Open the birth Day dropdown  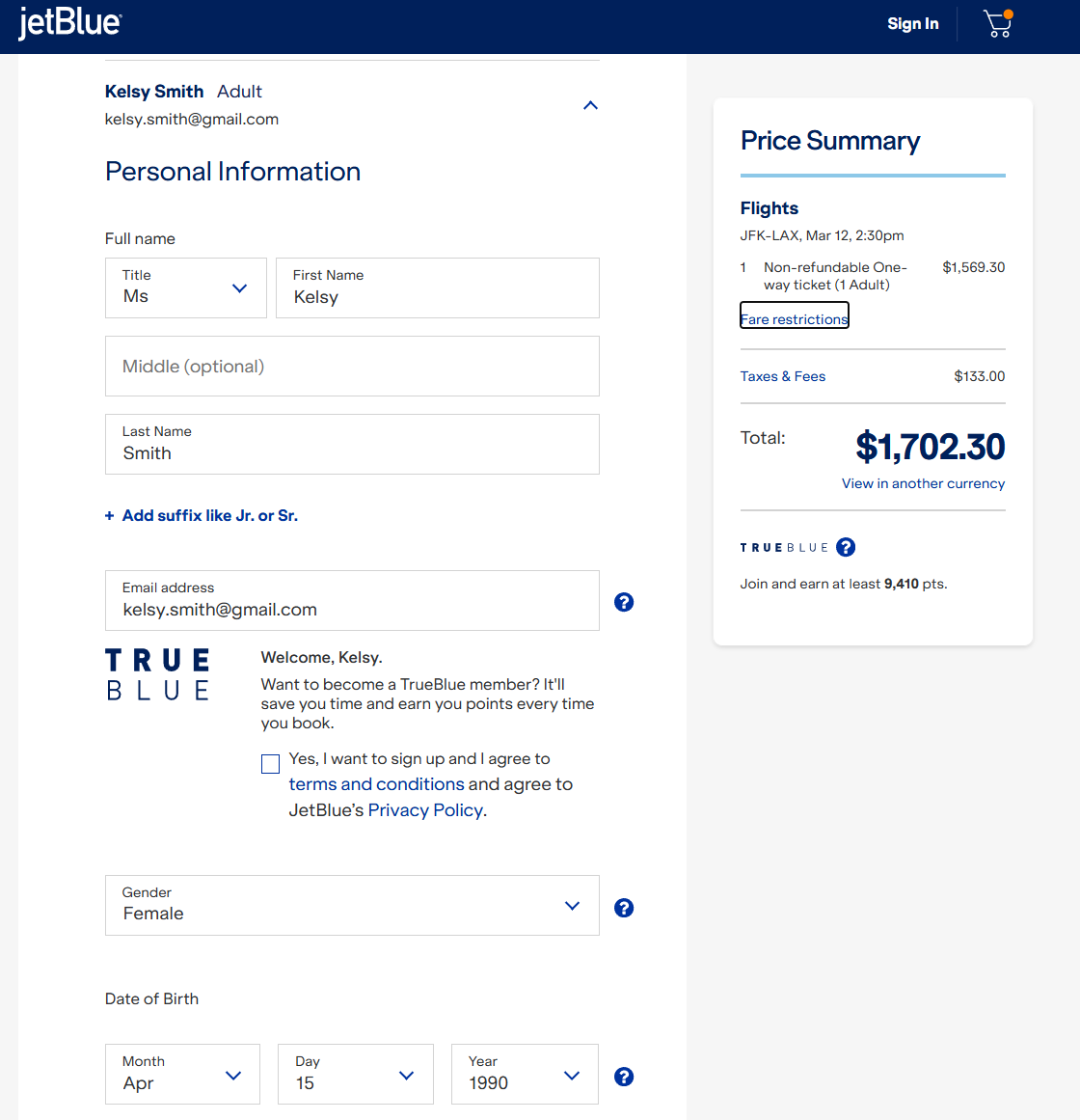[x=355, y=1074]
